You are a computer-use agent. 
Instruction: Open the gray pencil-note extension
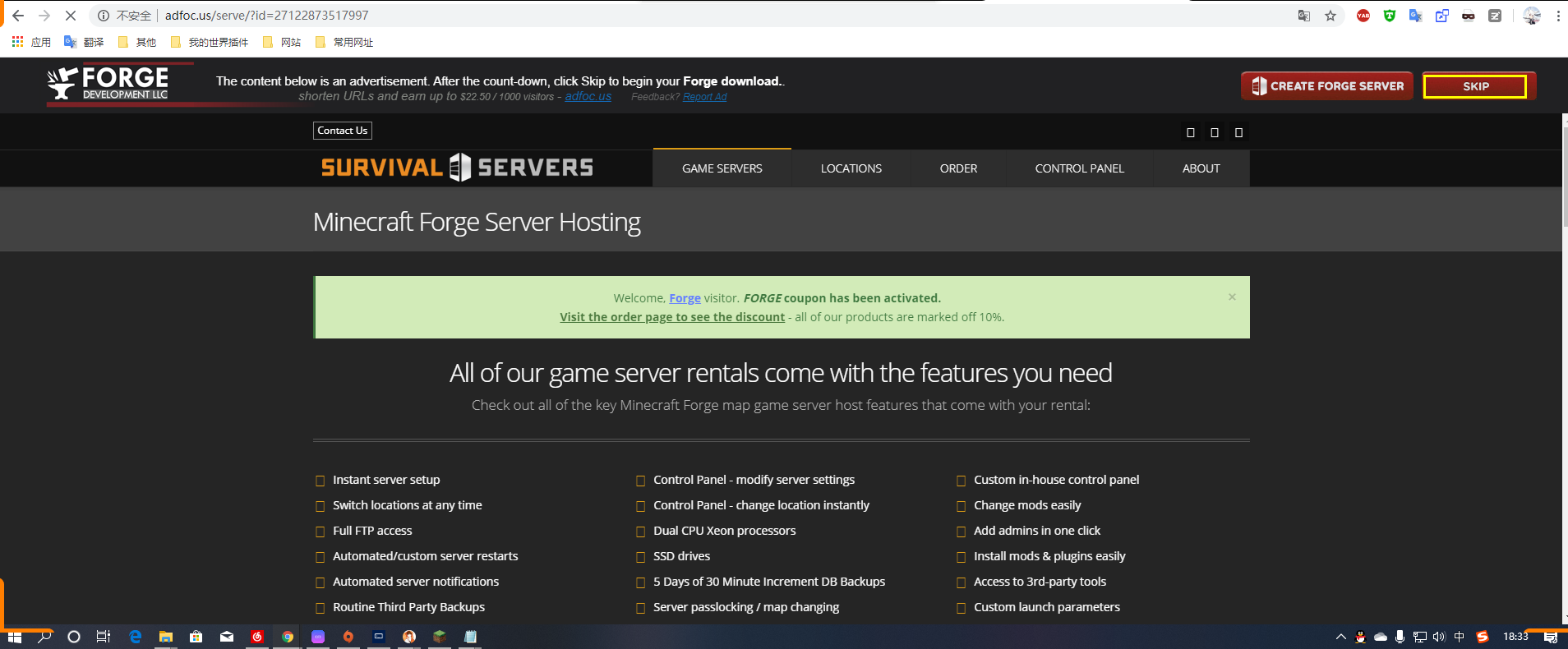click(x=1495, y=16)
